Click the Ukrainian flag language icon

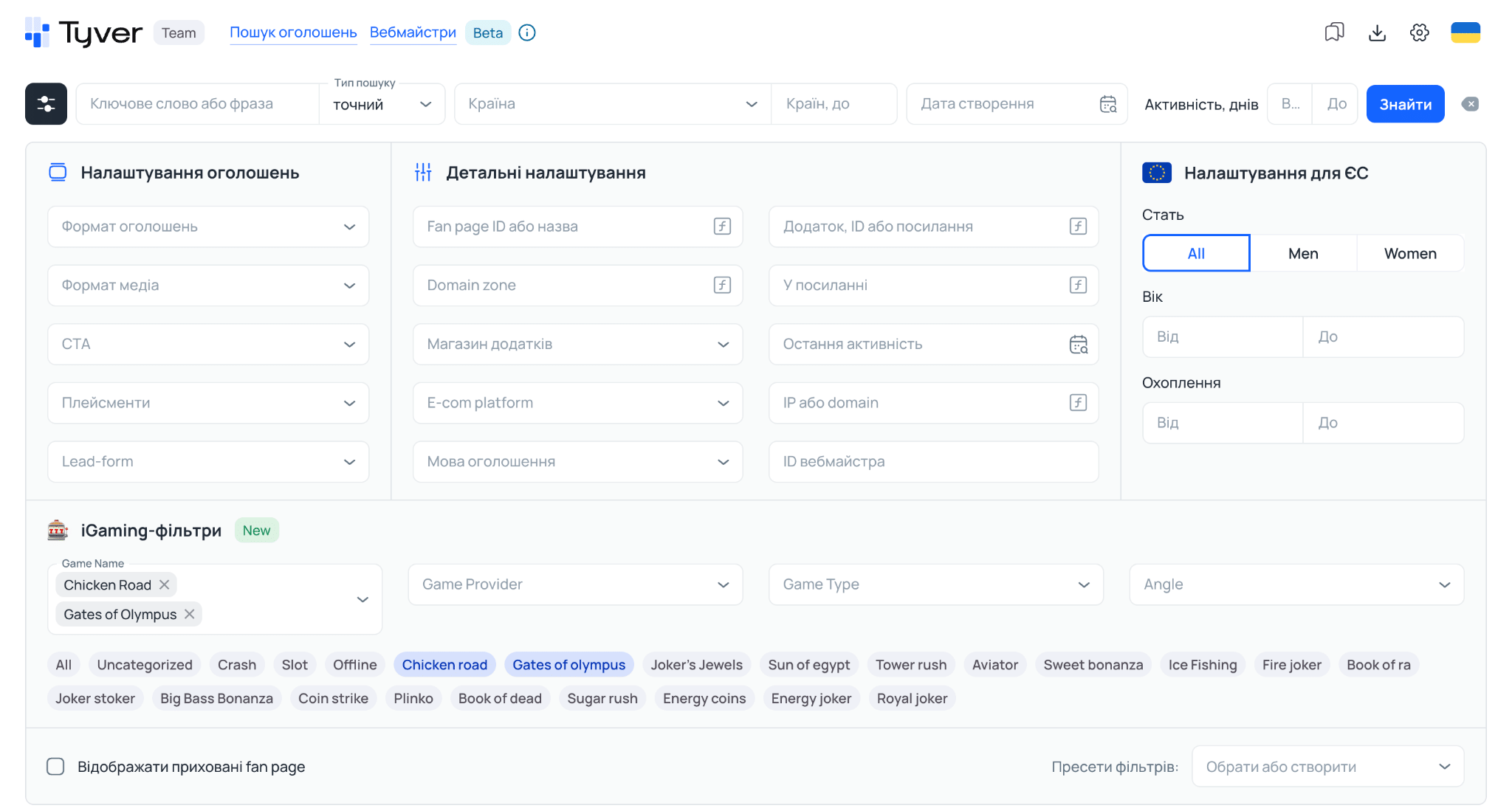click(x=1465, y=32)
